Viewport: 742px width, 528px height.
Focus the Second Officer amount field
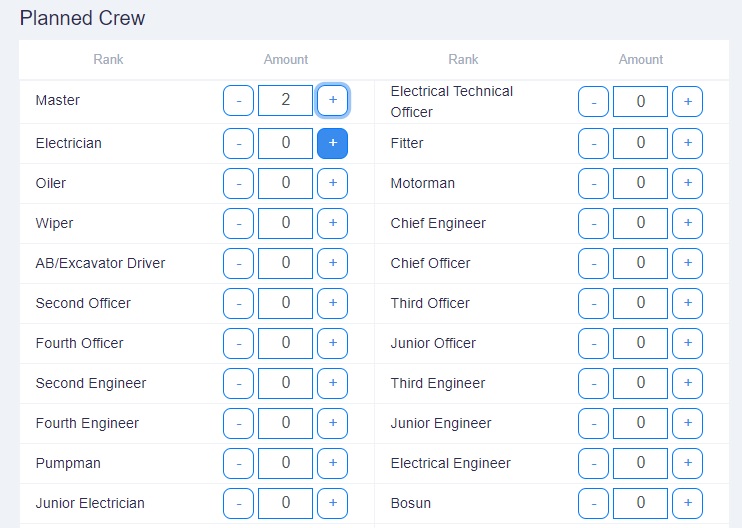[285, 303]
